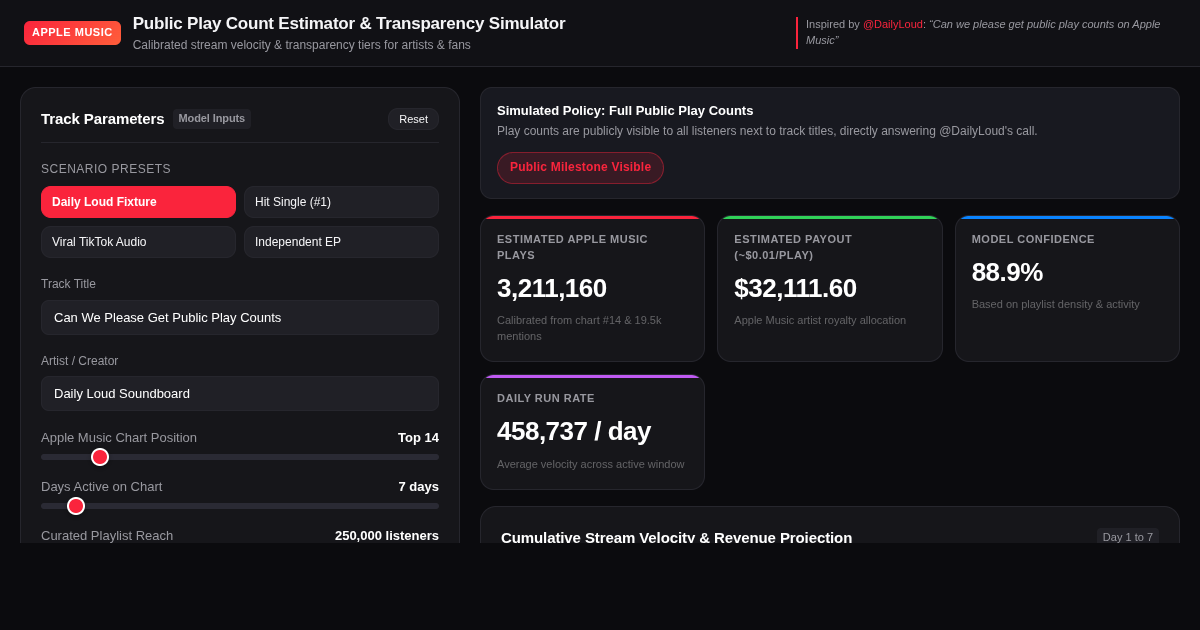Click 'Based on playlist density & activity' caption

(x=1056, y=304)
